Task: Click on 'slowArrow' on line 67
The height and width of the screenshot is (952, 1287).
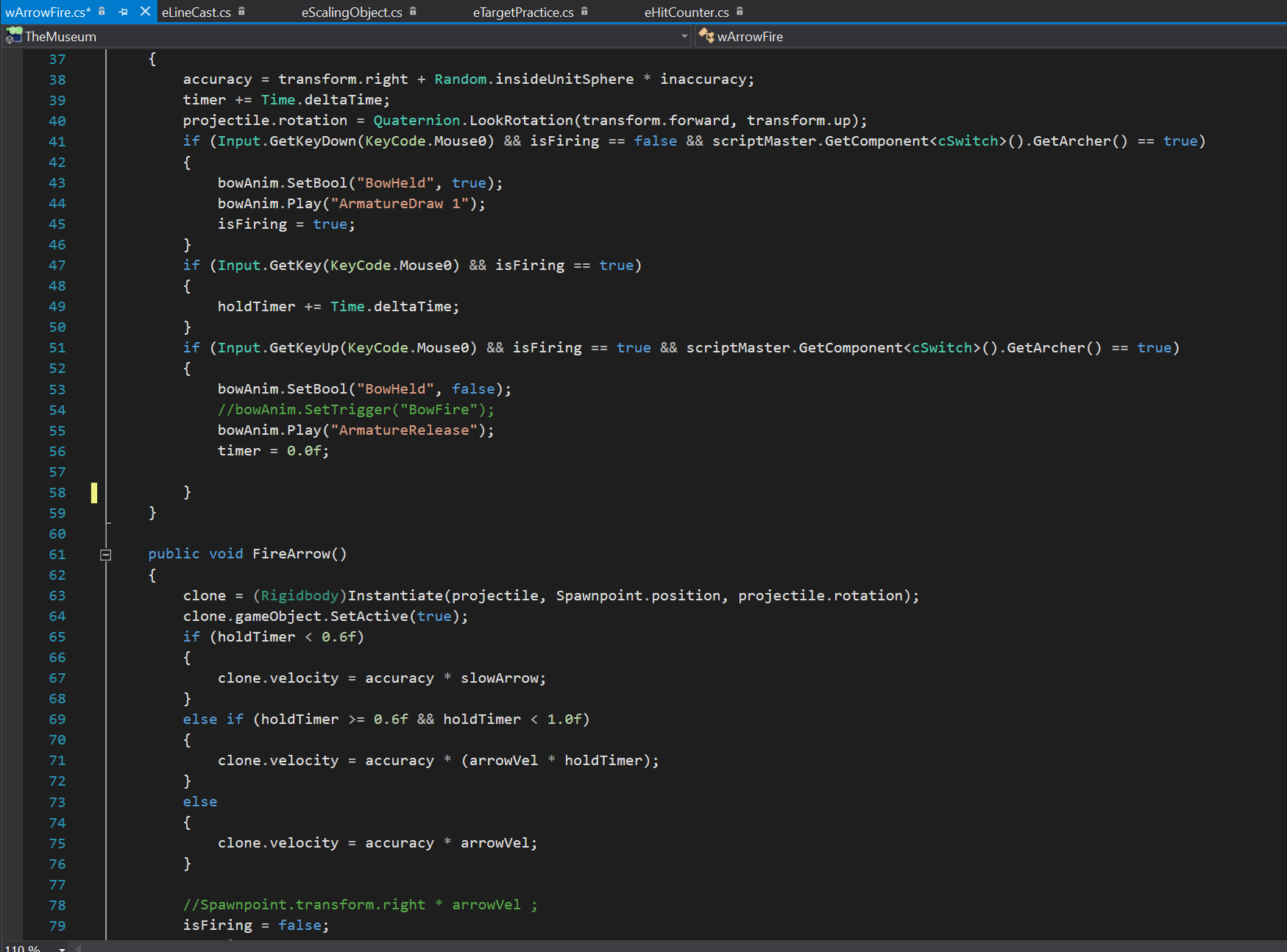Action: point(500,678)
